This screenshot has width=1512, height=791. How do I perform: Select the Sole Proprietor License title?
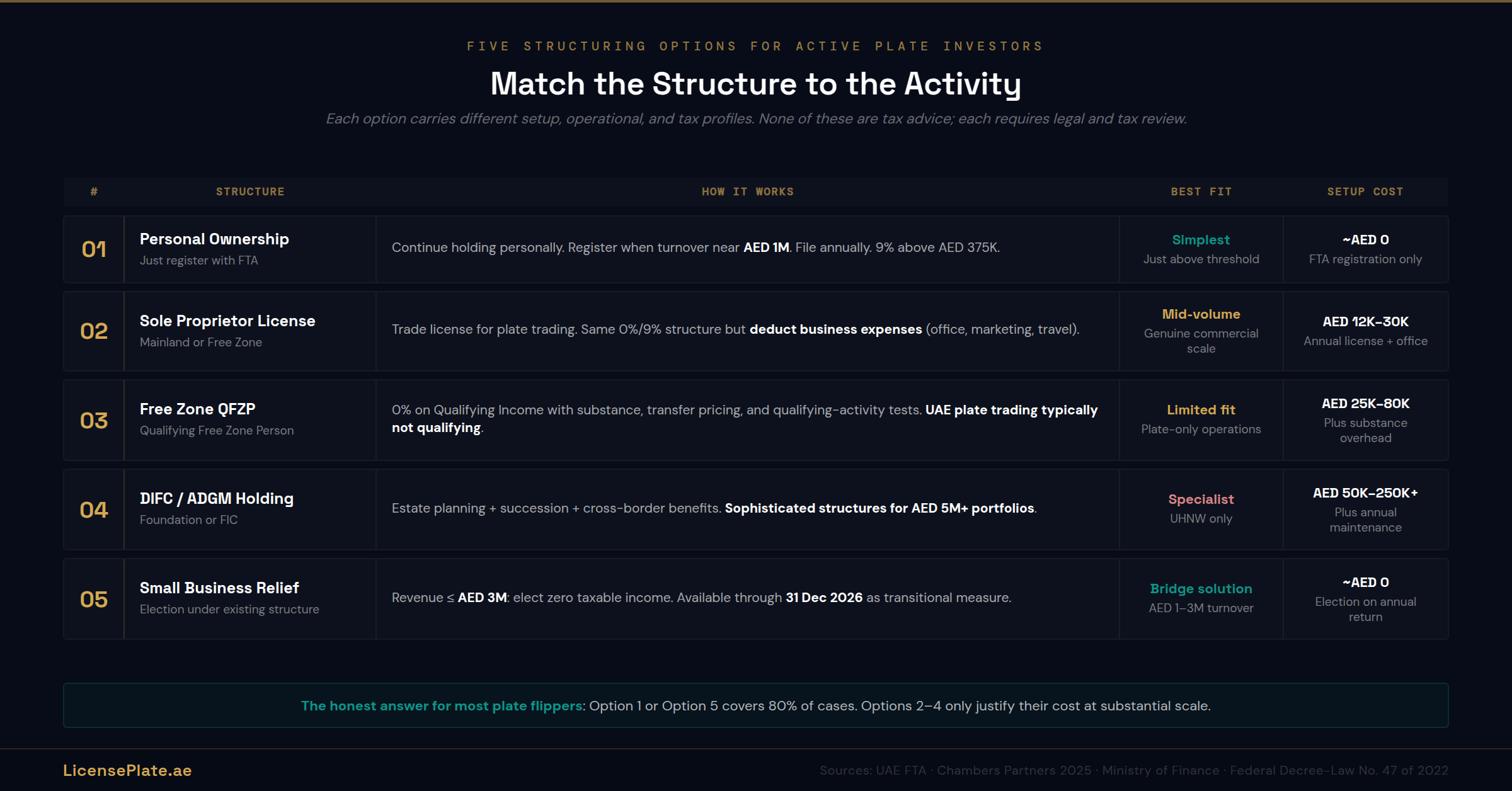click(227, 321)
